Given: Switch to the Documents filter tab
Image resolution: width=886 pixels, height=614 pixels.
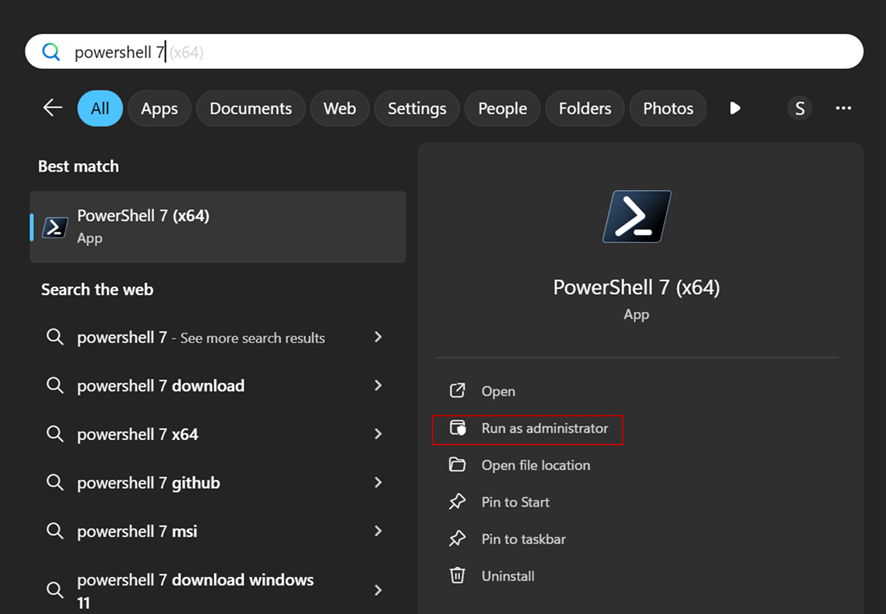Looking at the screenshot, I should [x=250, y=108].
